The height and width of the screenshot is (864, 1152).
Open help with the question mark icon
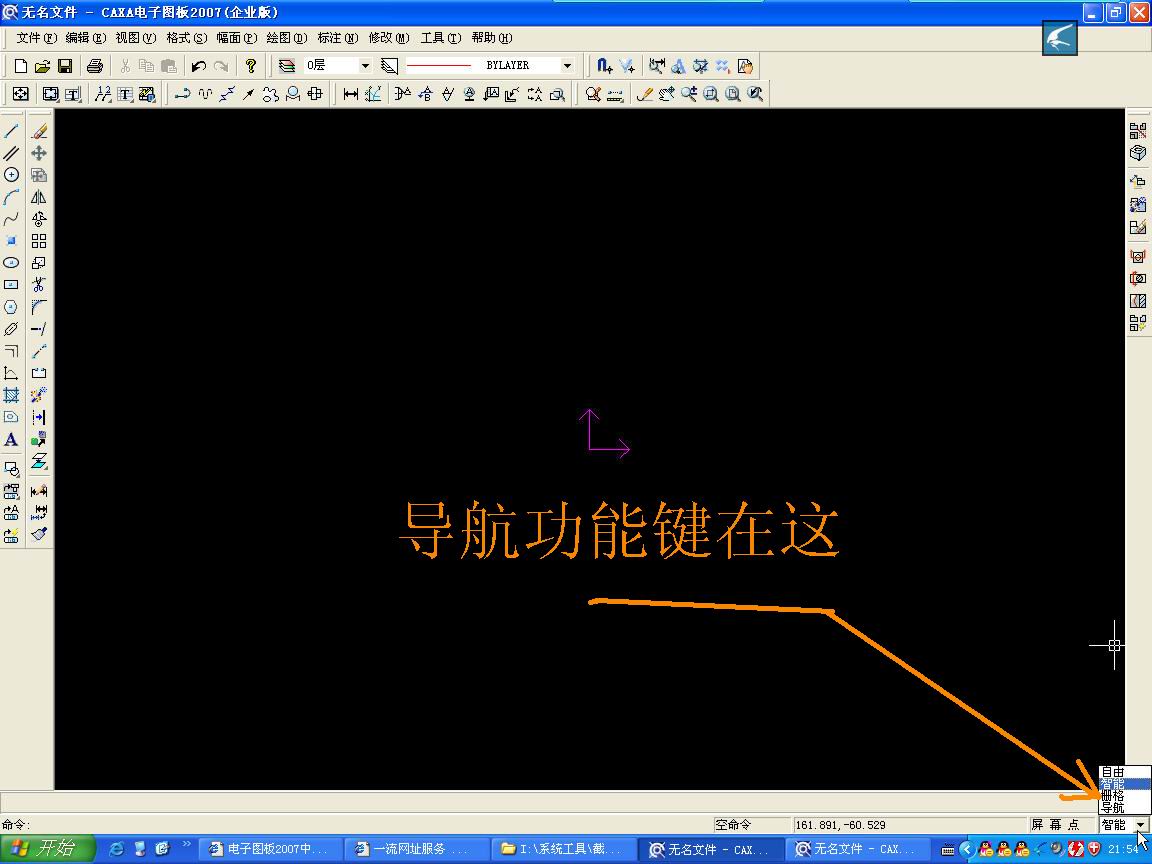251,66
